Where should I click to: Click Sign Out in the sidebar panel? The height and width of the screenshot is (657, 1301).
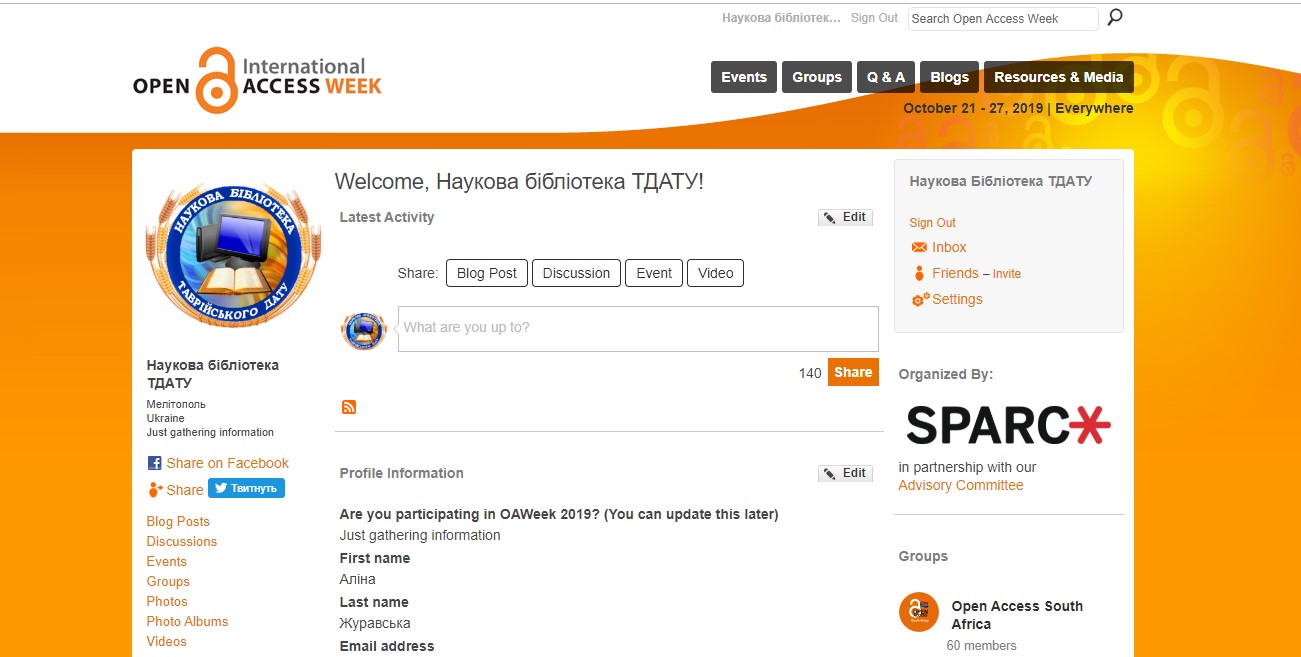[x=932, y=223]
